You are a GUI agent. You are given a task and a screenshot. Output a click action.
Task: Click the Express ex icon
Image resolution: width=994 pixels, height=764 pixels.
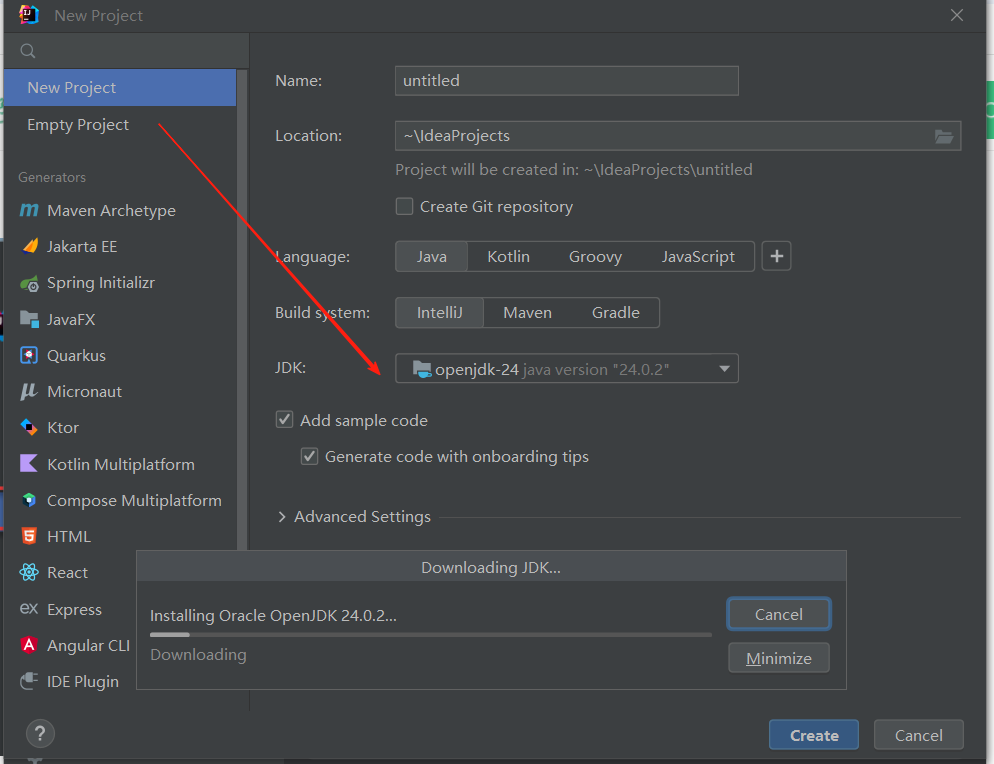point(29,609)
